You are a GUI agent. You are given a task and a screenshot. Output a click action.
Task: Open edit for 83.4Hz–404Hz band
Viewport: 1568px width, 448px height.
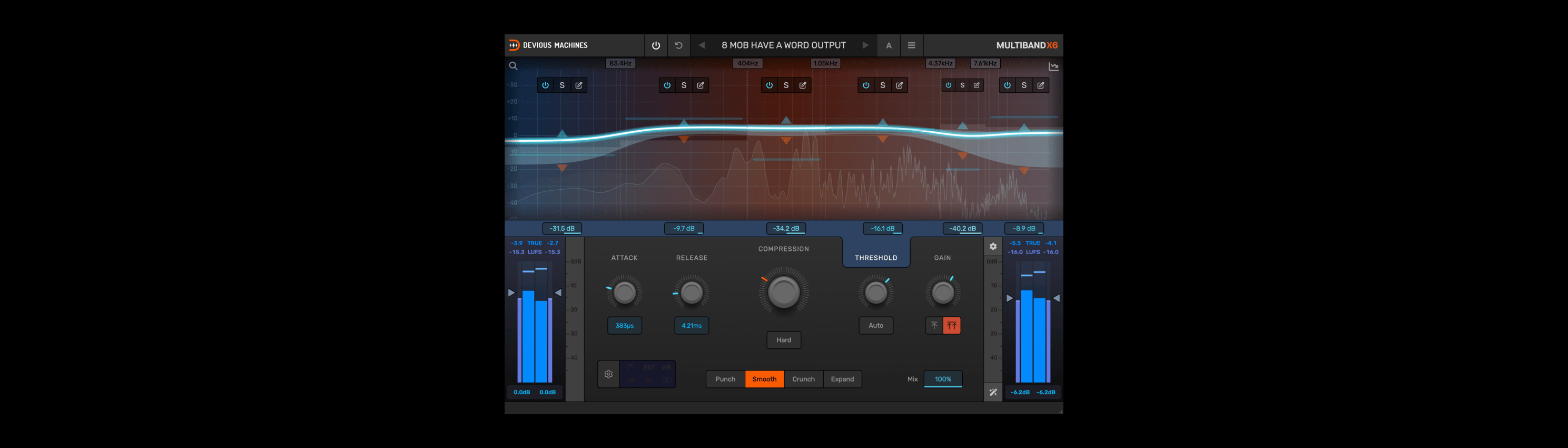(701, 86)
